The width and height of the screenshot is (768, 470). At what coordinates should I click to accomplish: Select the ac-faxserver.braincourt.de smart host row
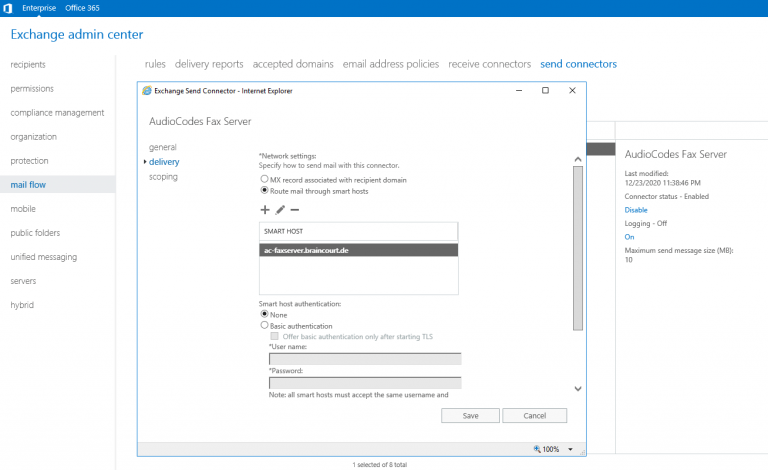click(357, 250)
